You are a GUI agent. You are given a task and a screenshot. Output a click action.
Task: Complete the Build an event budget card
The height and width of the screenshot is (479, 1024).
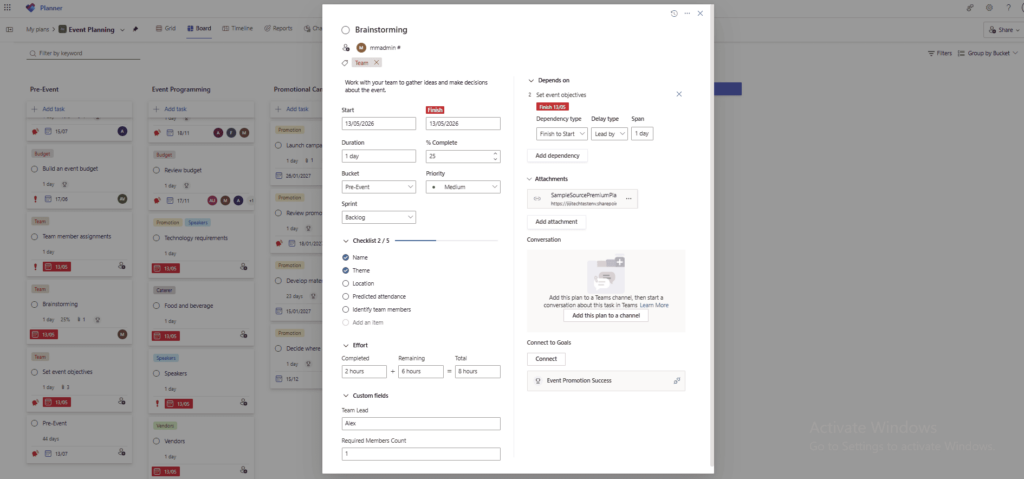pos(35,169)
